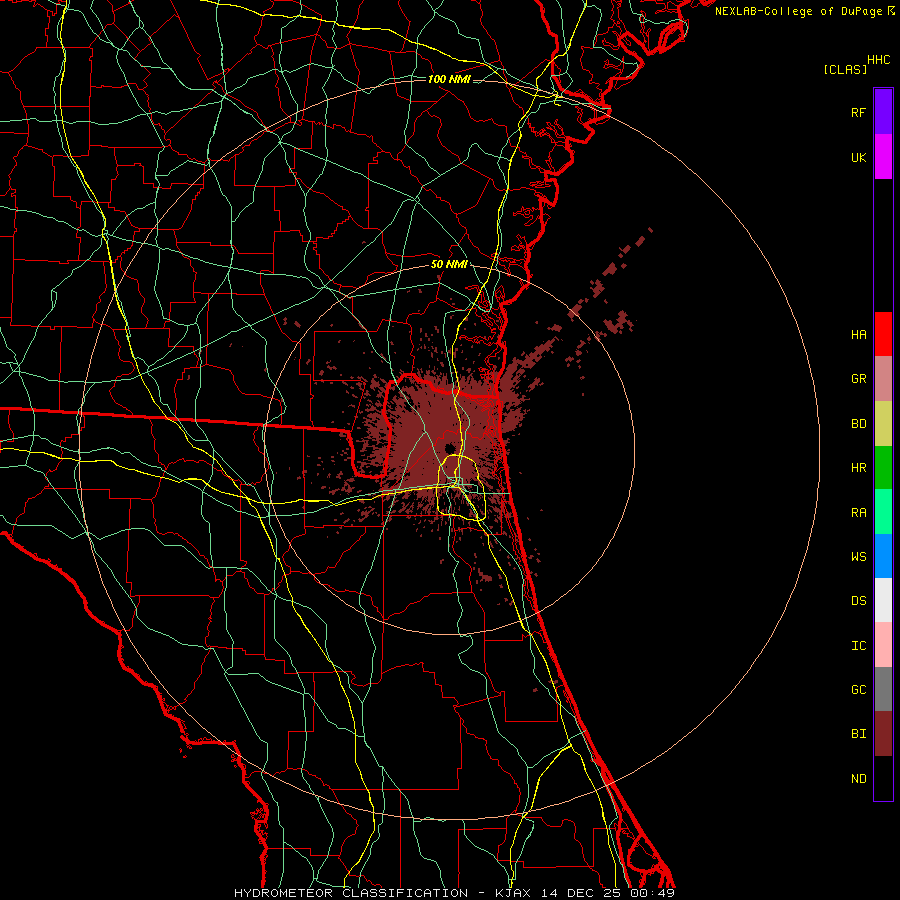900x900 pixels.
Task: Click the HA legend label
Action: tap(858, 335)
